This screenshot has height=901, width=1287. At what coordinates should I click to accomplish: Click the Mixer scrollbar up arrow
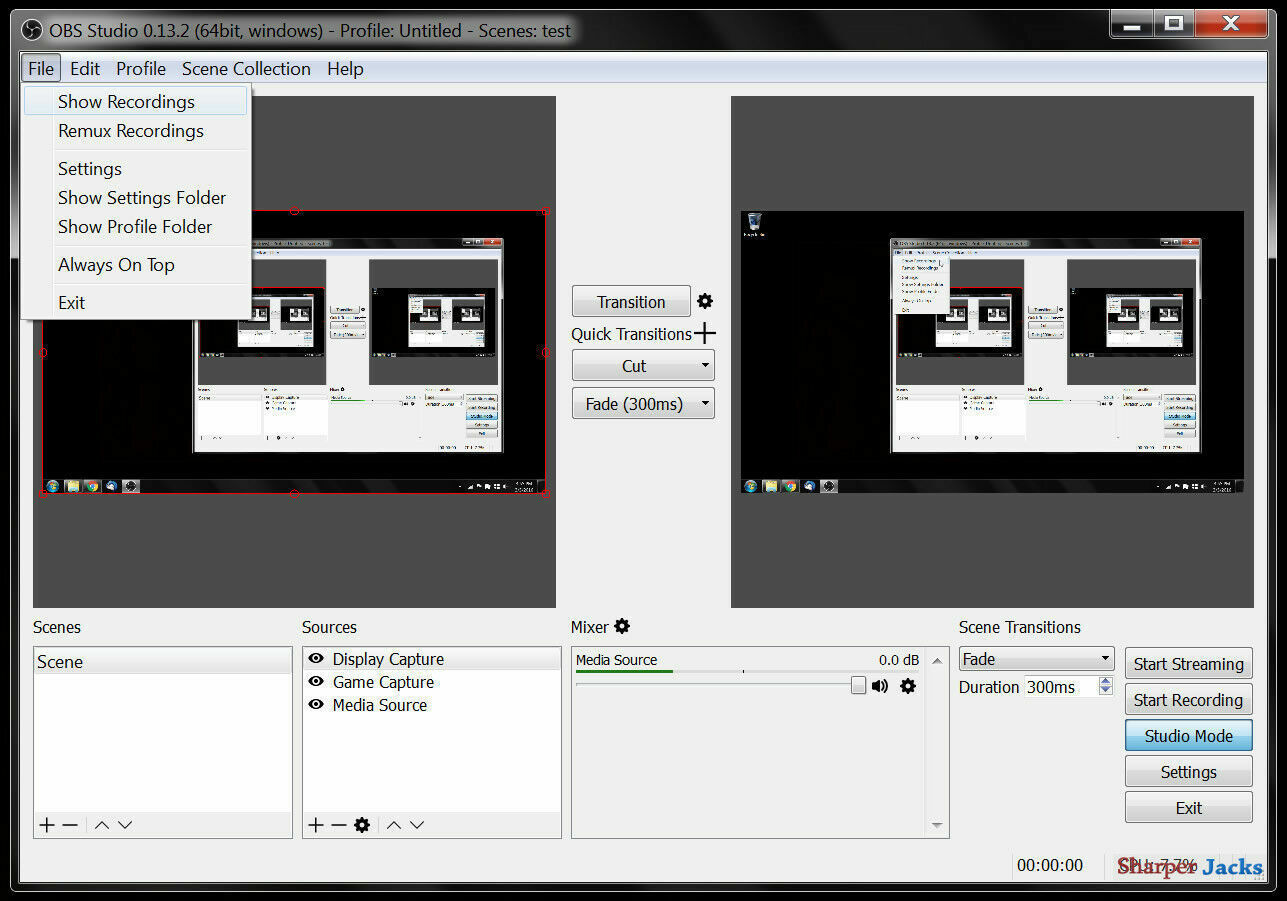pyautogui.click(x=937, y=661)
